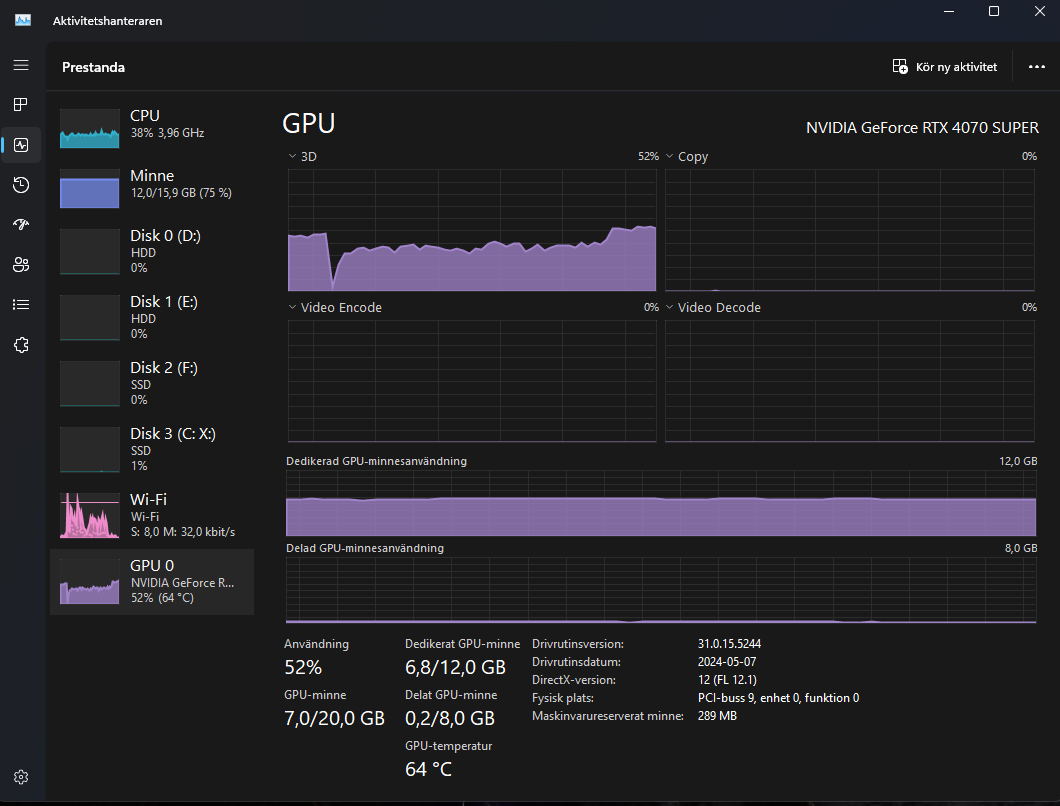Open the Processes page icon
This screenshot has height=806, width=1060.
21,104
